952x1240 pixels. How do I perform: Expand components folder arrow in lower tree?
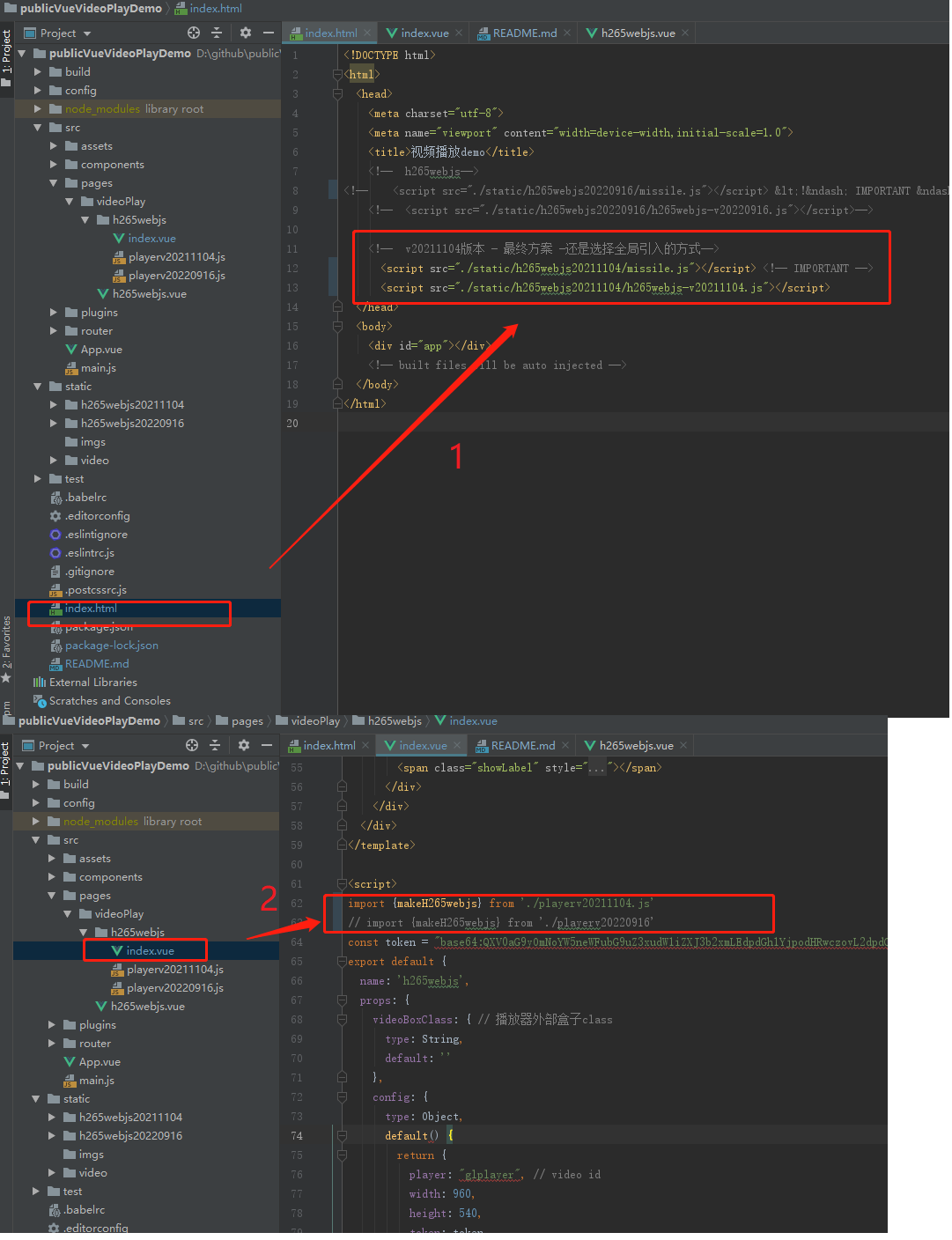[52, 877]
